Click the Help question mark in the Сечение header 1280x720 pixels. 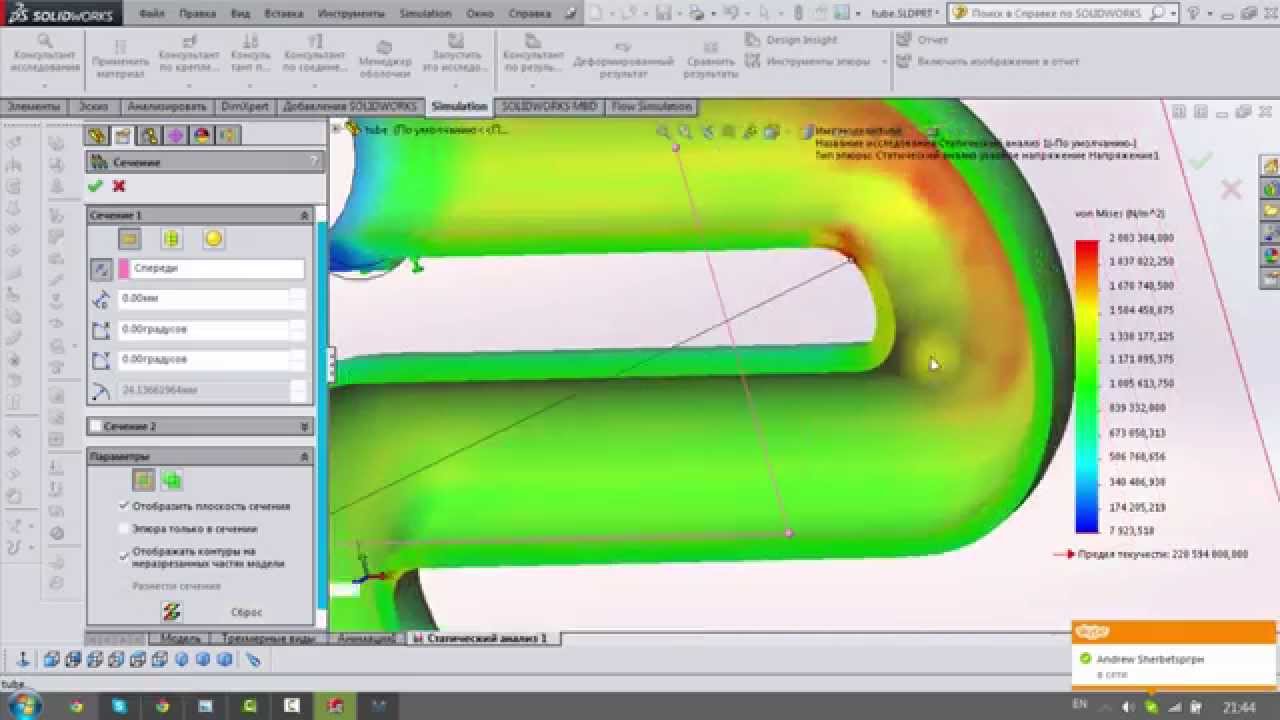313,161
